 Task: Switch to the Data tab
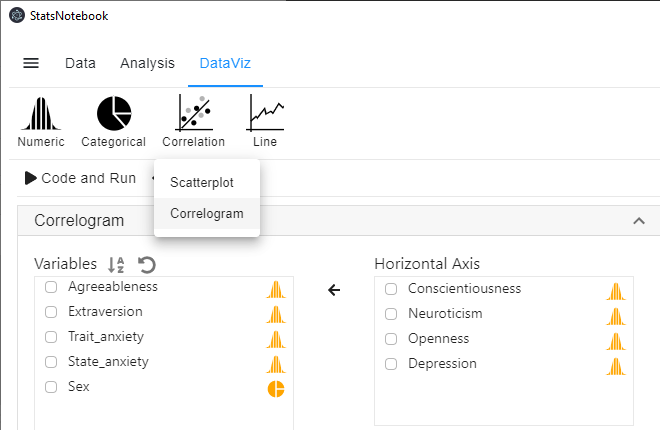pos(80,63)
